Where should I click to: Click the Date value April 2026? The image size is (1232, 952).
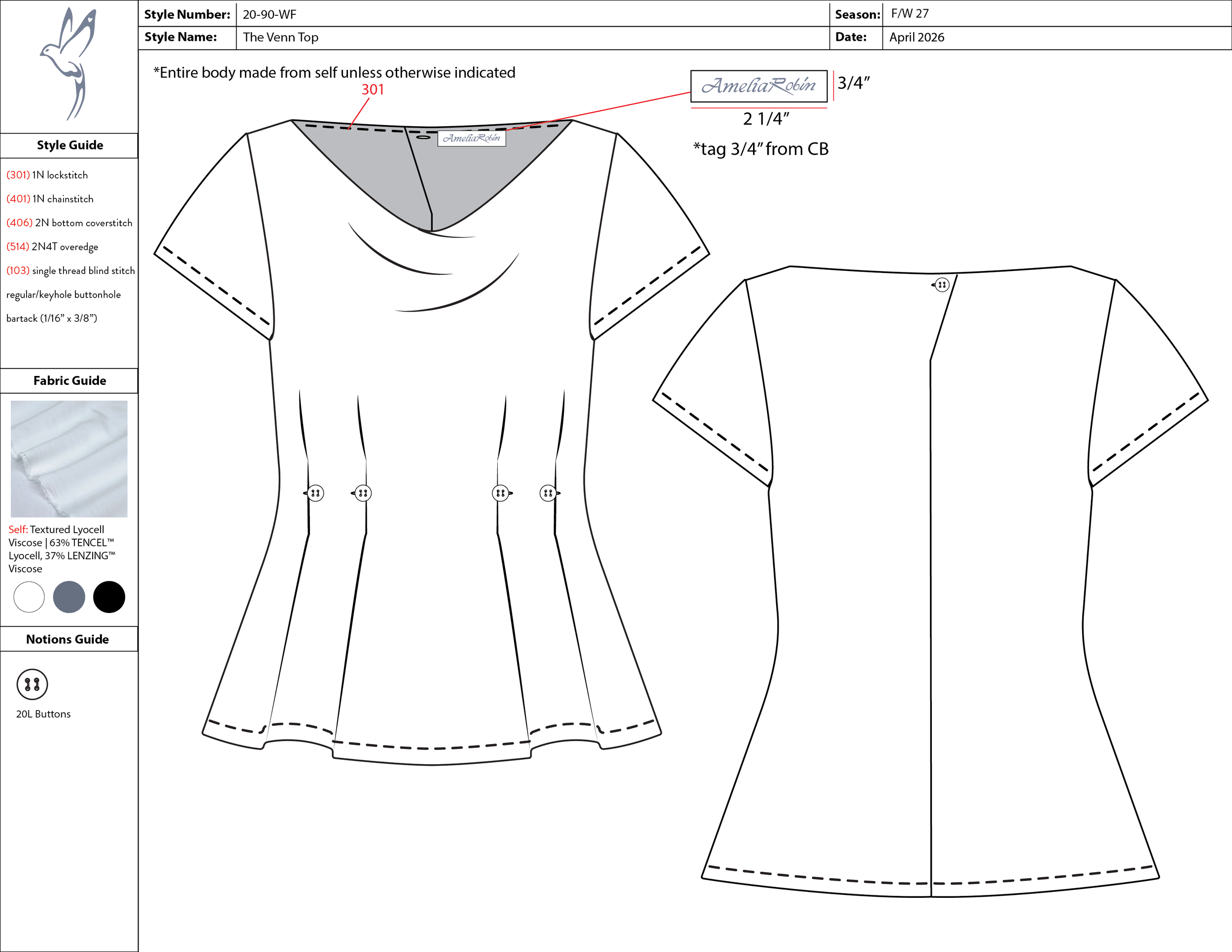pyautogui.click(x=917, y=37)
